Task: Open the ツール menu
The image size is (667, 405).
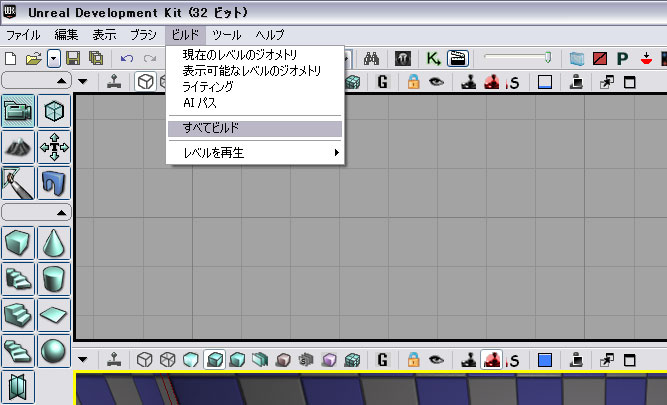Action: coord(227,35)
